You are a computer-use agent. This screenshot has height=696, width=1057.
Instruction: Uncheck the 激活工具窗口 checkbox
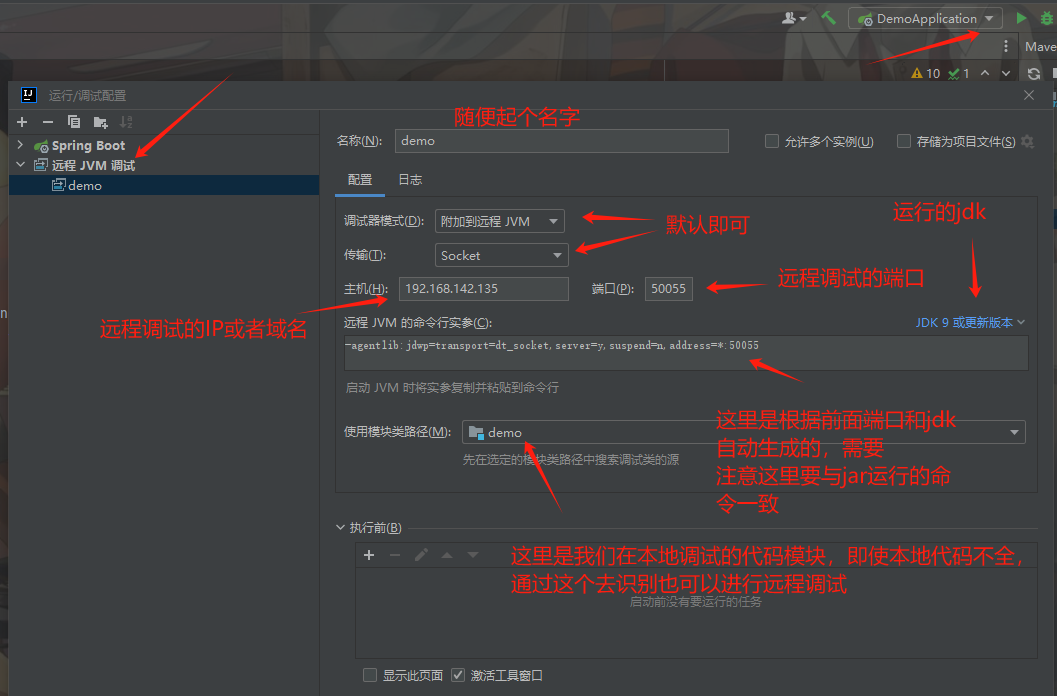[x=458, y=675]
